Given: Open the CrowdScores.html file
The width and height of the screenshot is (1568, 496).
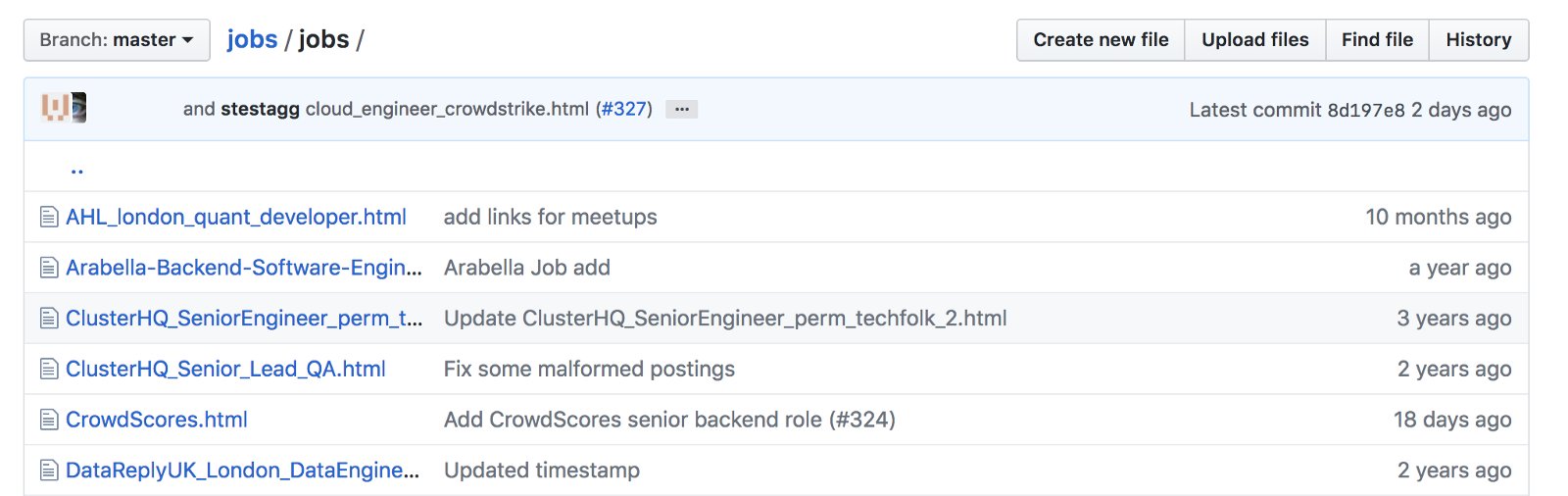Looking at the screenshot, I should click(x=157, y=420).
